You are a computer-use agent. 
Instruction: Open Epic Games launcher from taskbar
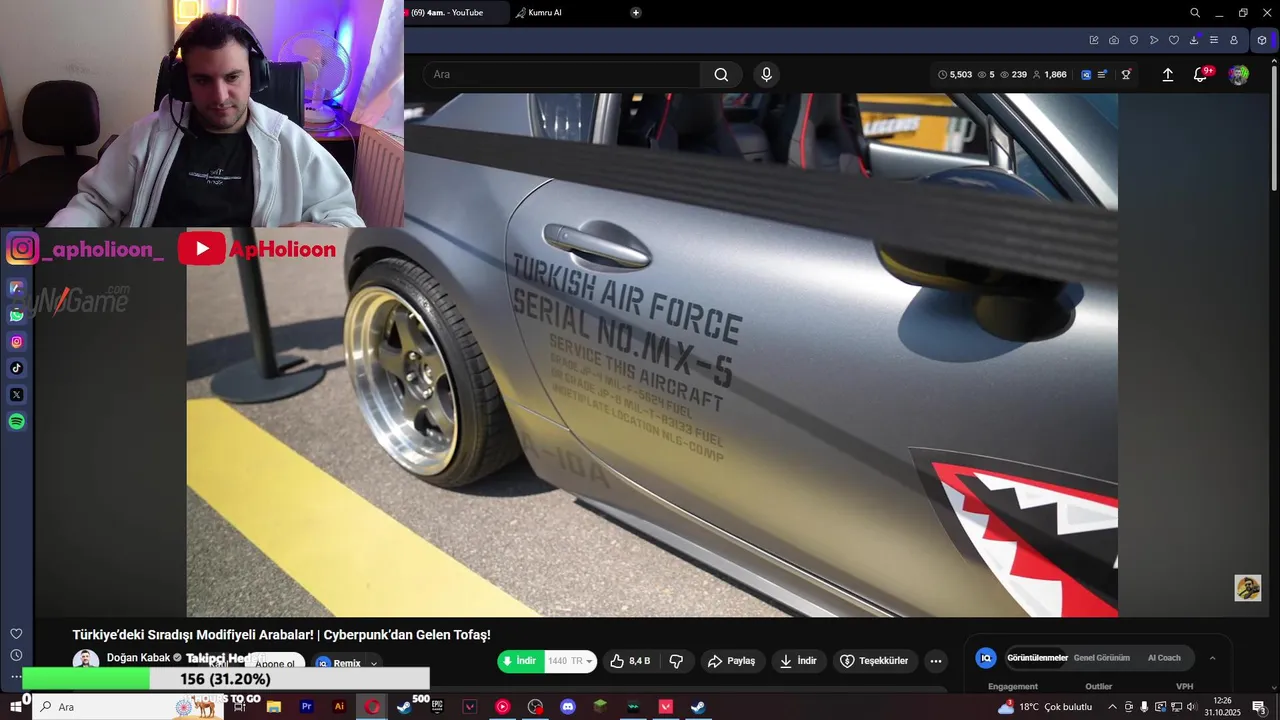coord(437,707)
